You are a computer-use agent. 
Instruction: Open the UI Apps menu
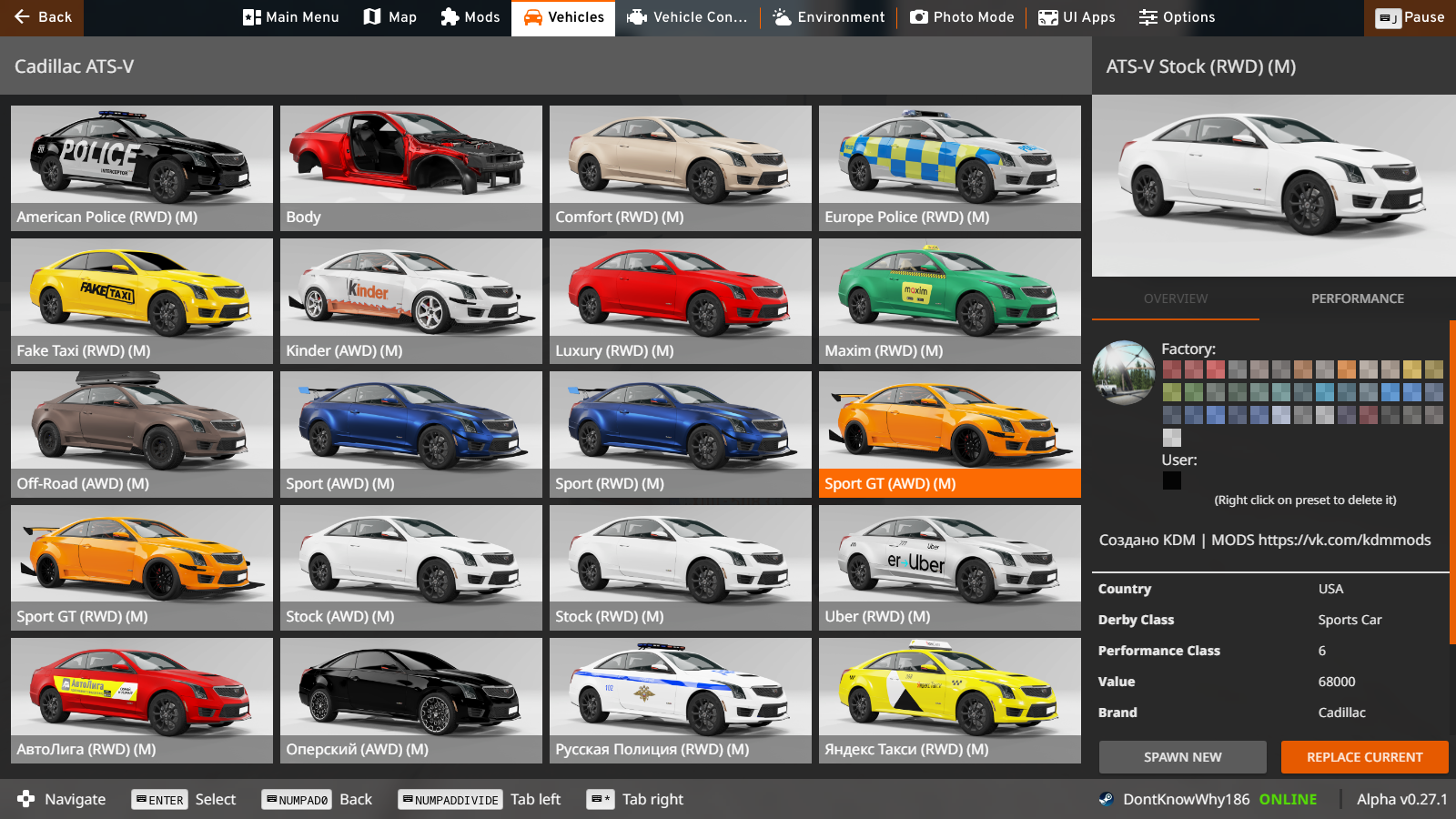(1077, 17)
